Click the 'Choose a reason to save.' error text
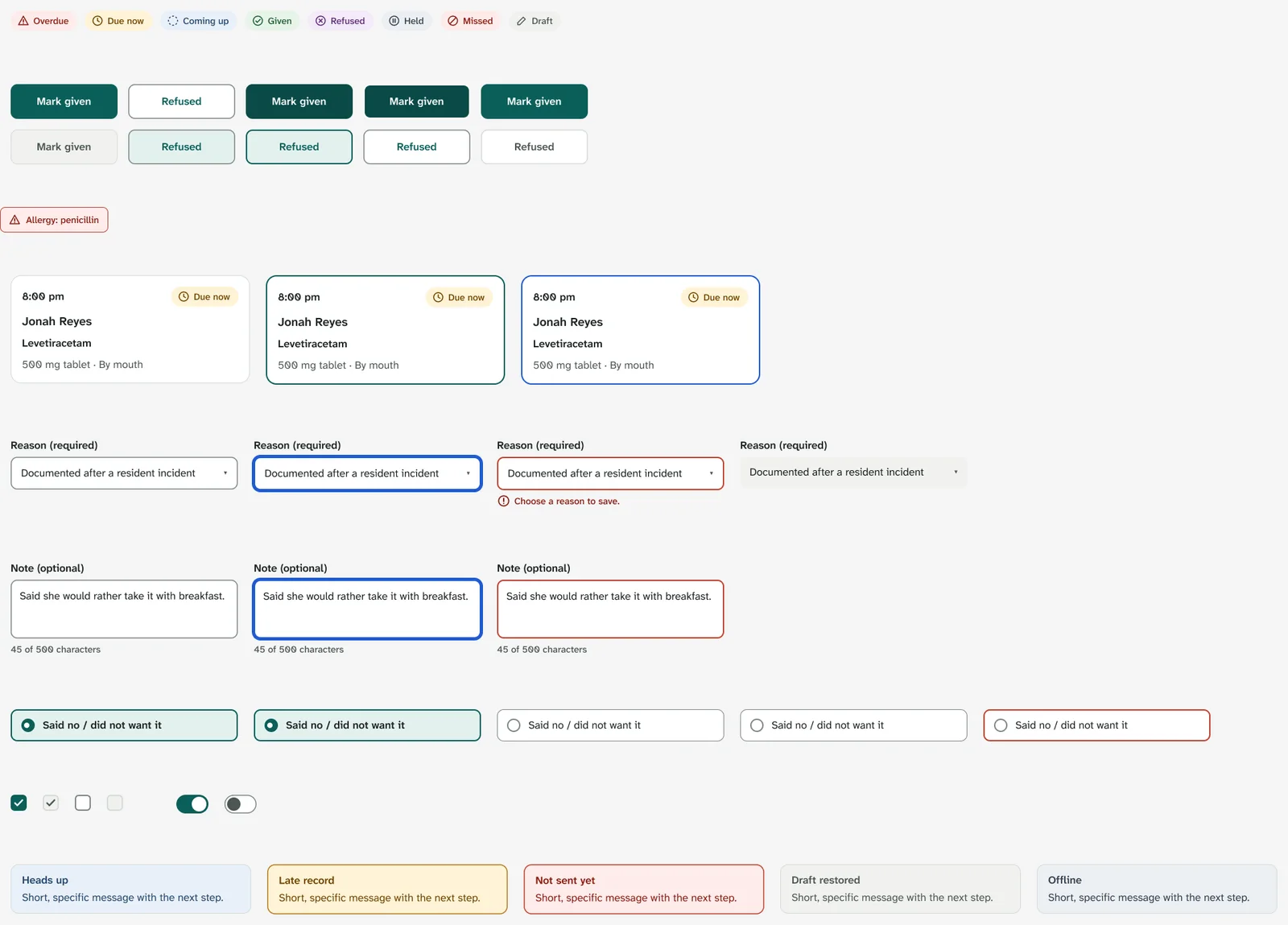 click(567, 501)
